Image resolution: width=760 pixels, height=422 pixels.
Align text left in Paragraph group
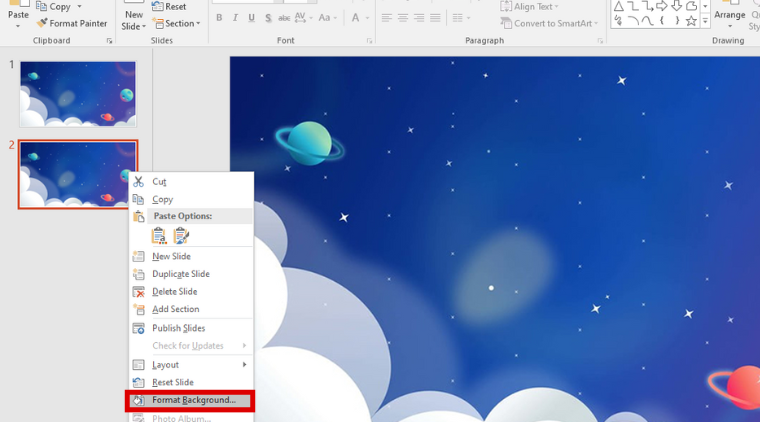click(x=386, y=18)
